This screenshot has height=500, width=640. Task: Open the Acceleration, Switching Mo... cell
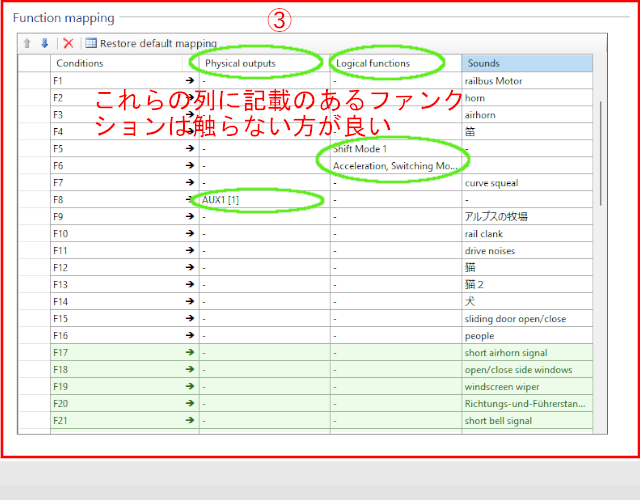pyautogui.click(x=394, y=165)
